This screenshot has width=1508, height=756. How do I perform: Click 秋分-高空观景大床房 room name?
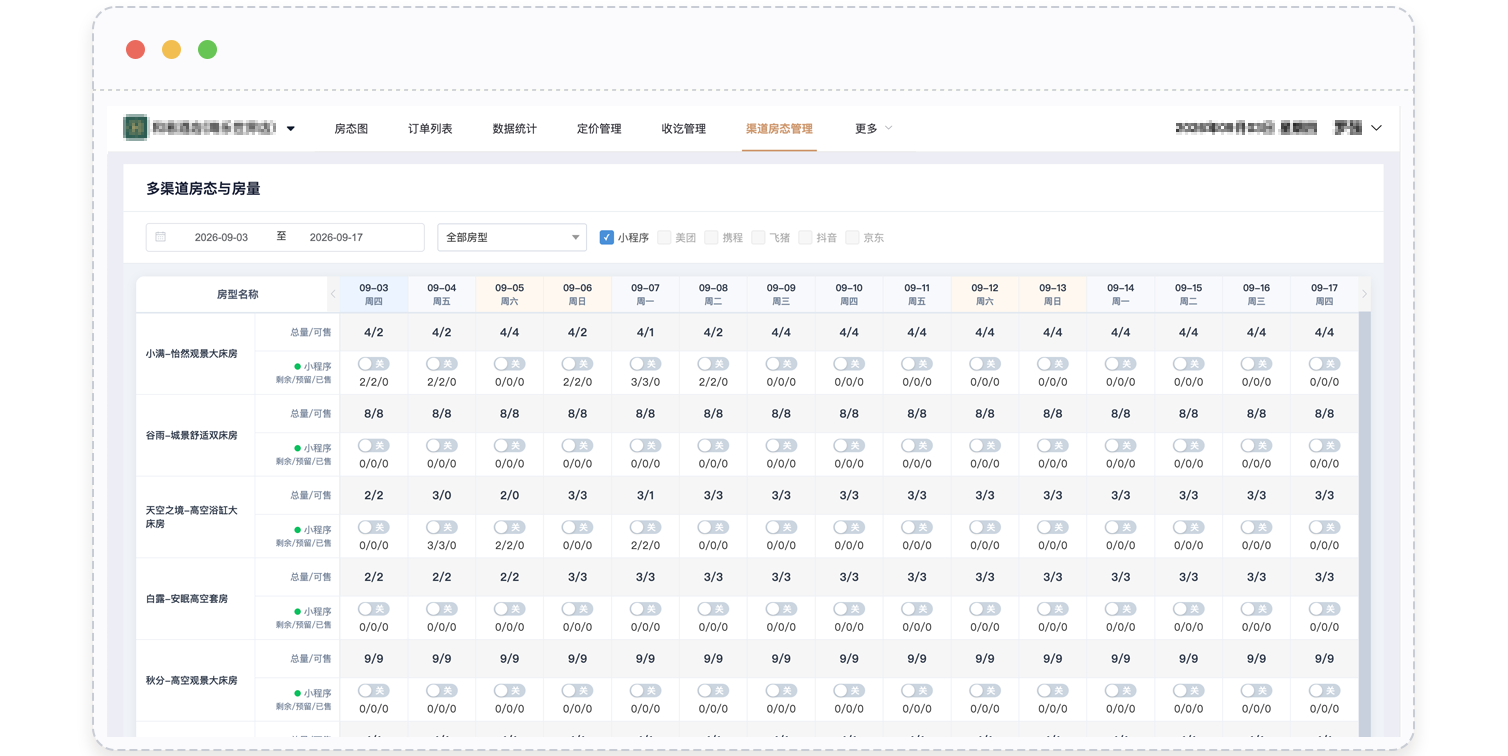[191, 681]
